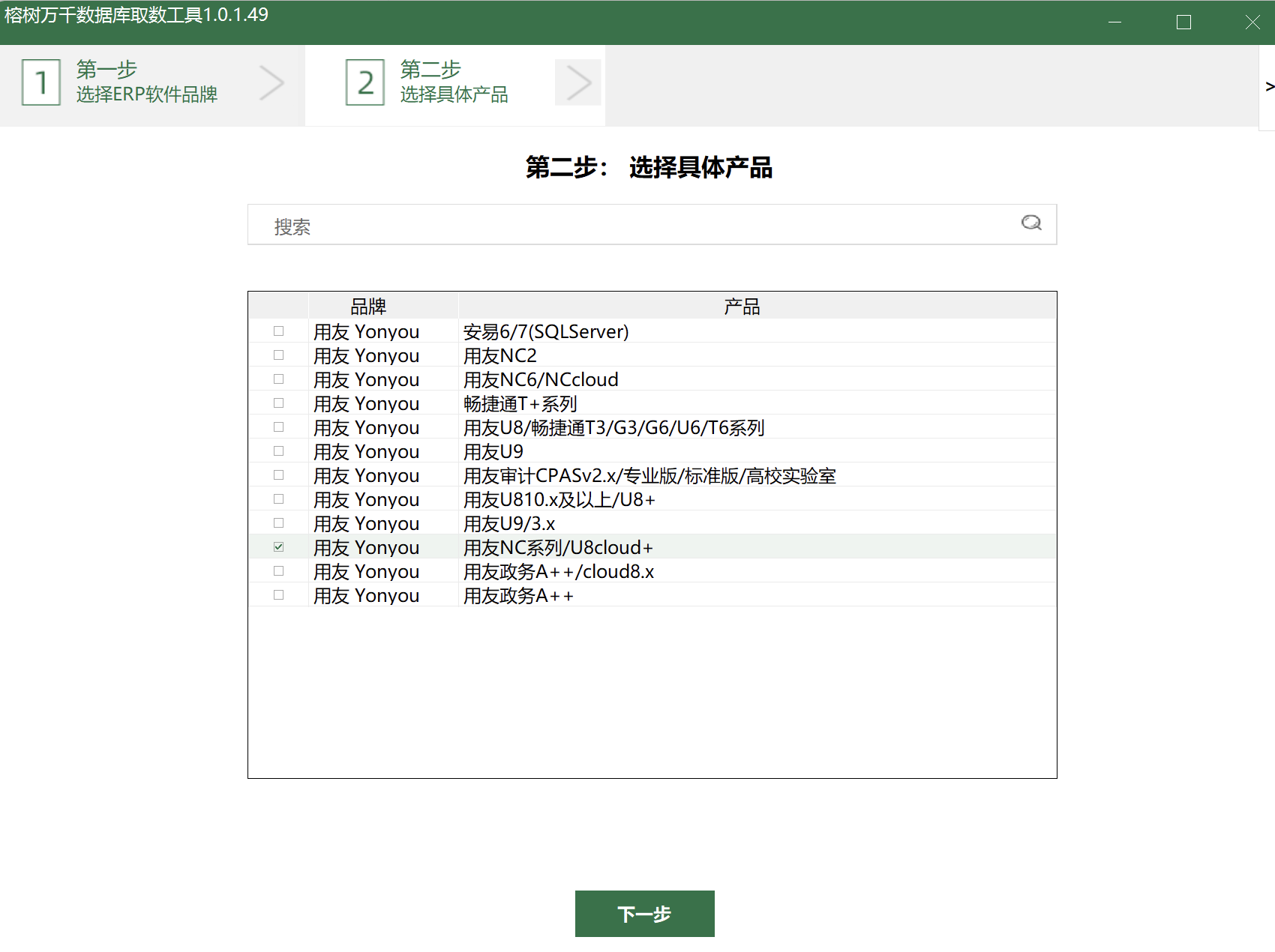The image size is (1275, 952).
Task: Check the 用友U9 row checkbox
Action: pyautogui.click(x=279, y=451)
